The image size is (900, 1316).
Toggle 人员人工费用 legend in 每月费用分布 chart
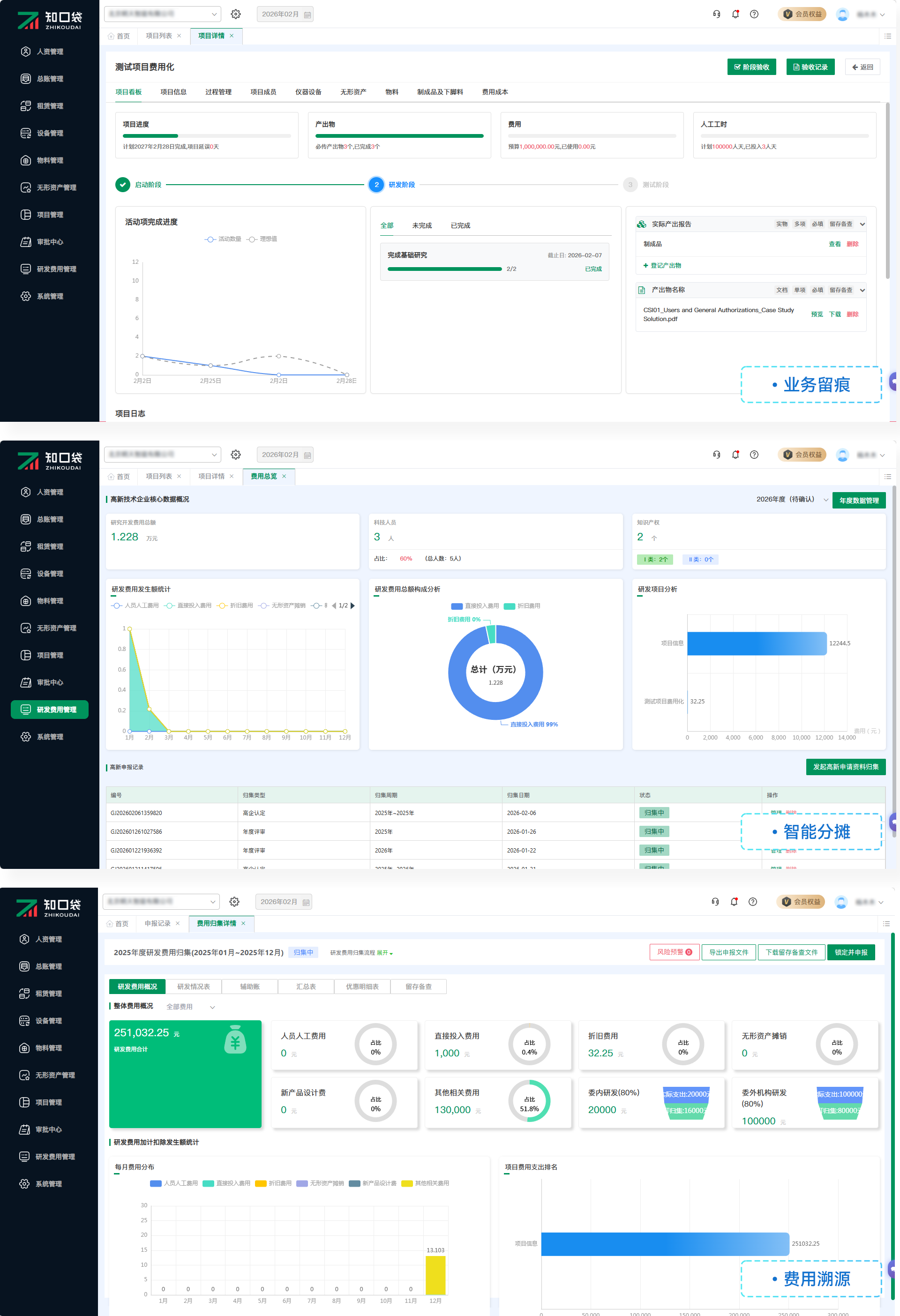(174, 1183)
